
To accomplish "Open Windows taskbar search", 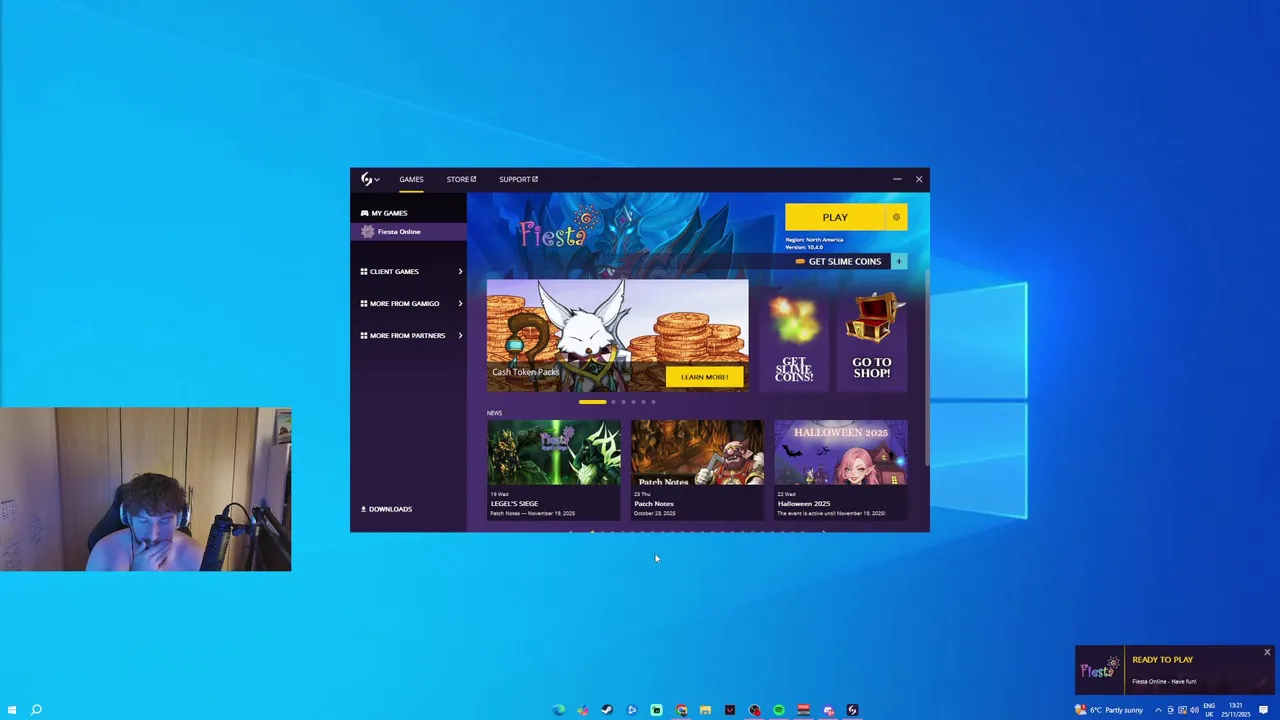I will pos(36,710).
